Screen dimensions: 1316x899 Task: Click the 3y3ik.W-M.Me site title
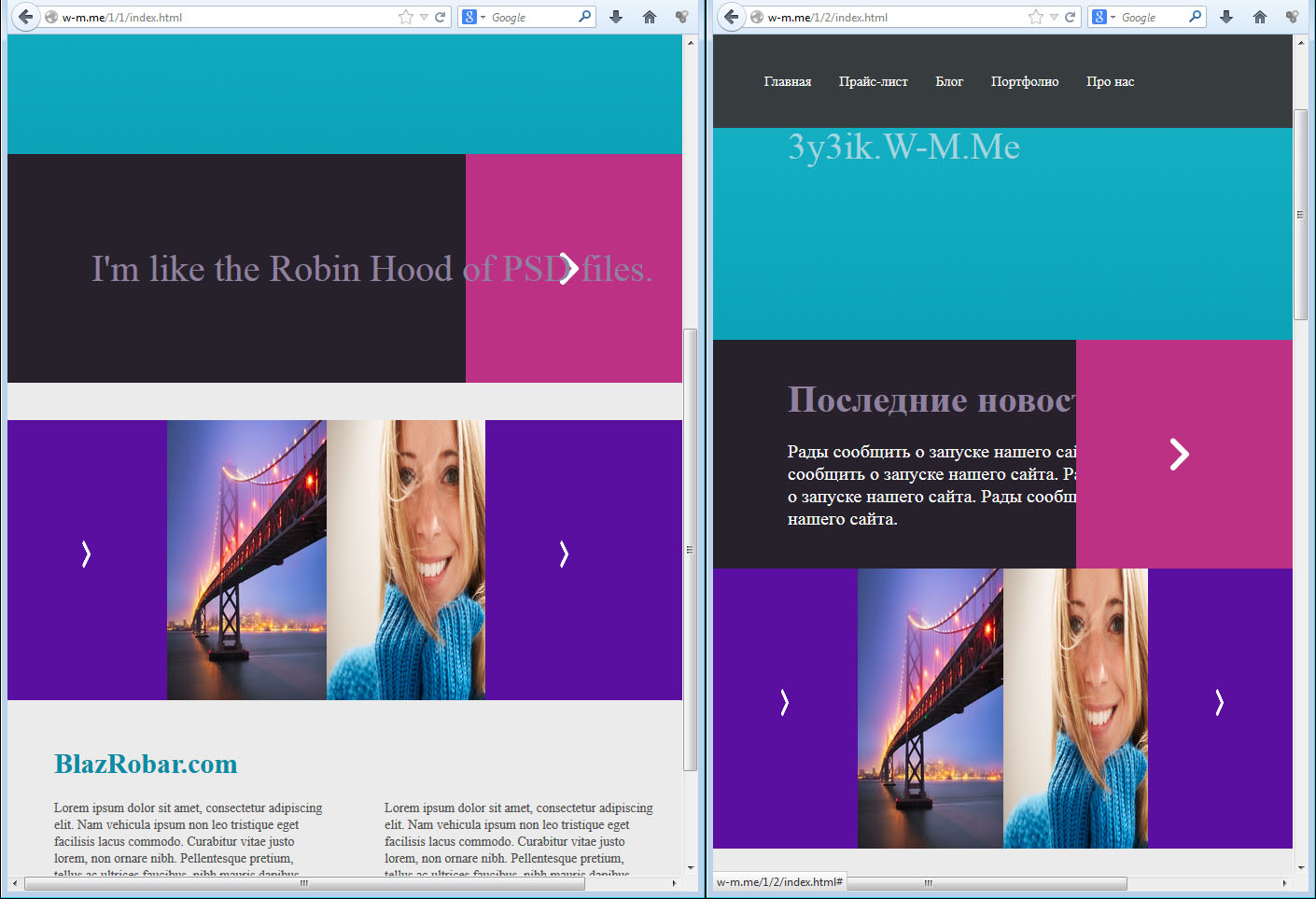coord(903,147)
